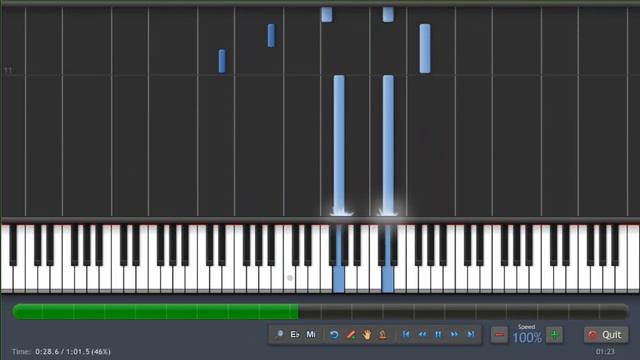The width and height of the screenshot is (640, 360).
Task: Pause the song playback
Action: coord(438,334)
